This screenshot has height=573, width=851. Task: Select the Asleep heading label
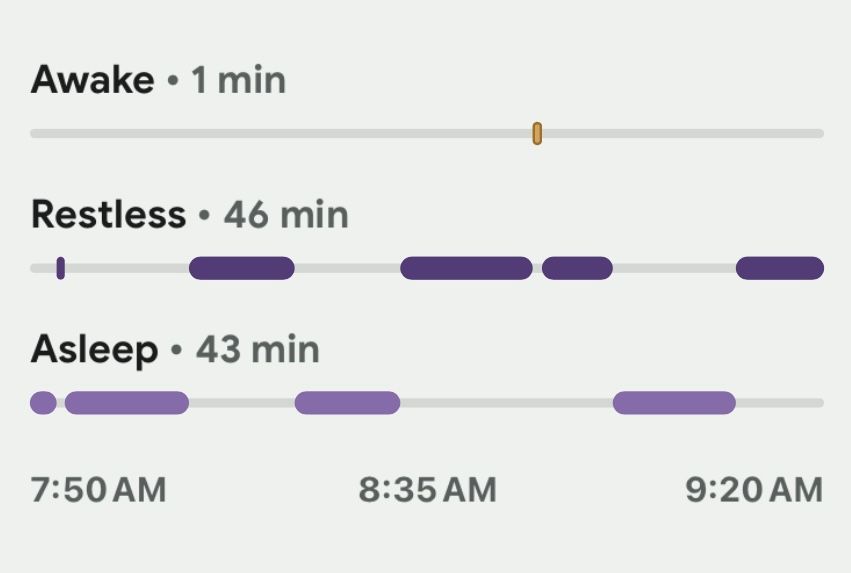(x=94, y=350)
